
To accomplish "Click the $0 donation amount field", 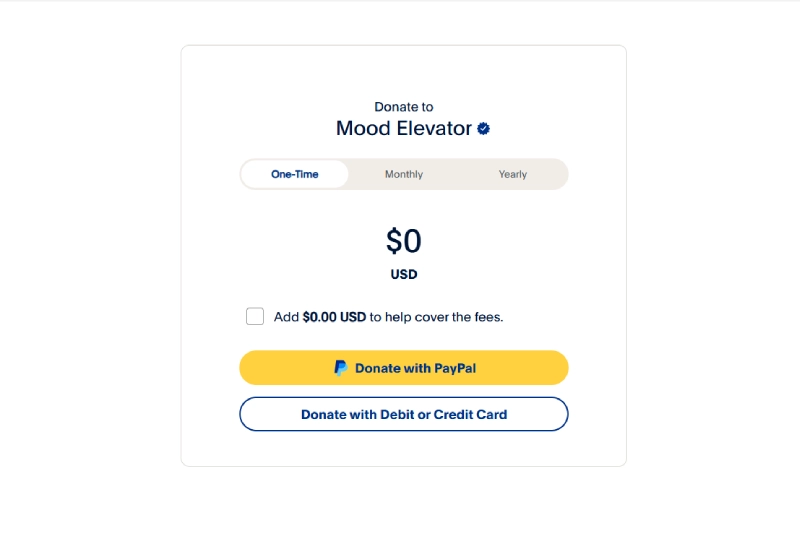I will tap(404, 241).
